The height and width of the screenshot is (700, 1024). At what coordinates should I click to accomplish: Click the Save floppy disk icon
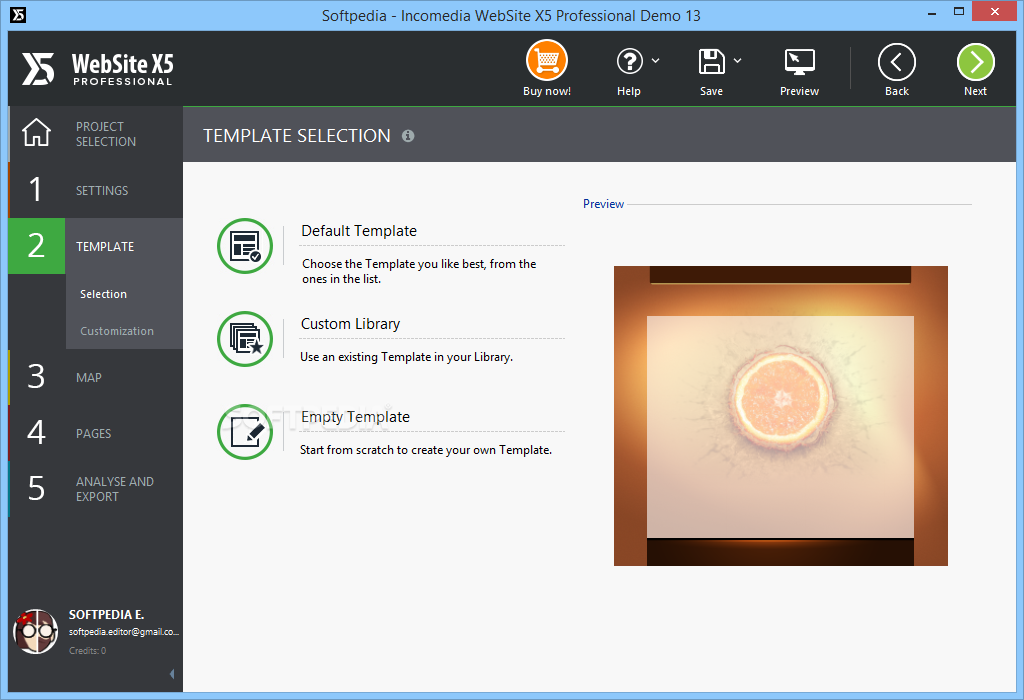click(x=711, y=61)
